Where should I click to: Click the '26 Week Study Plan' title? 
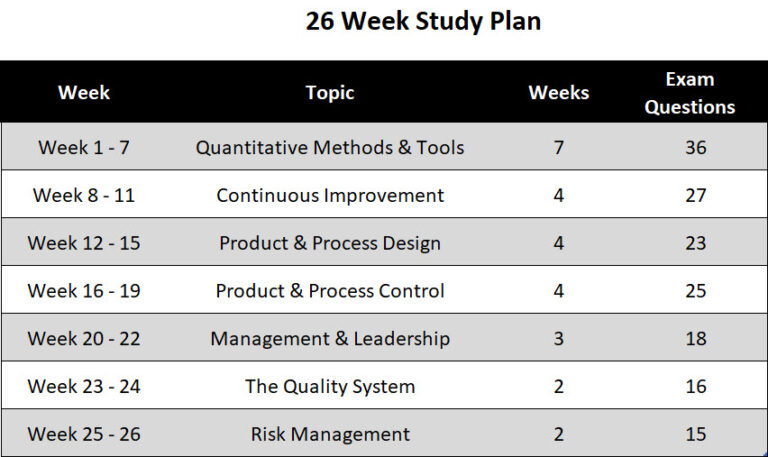[423, 22]
